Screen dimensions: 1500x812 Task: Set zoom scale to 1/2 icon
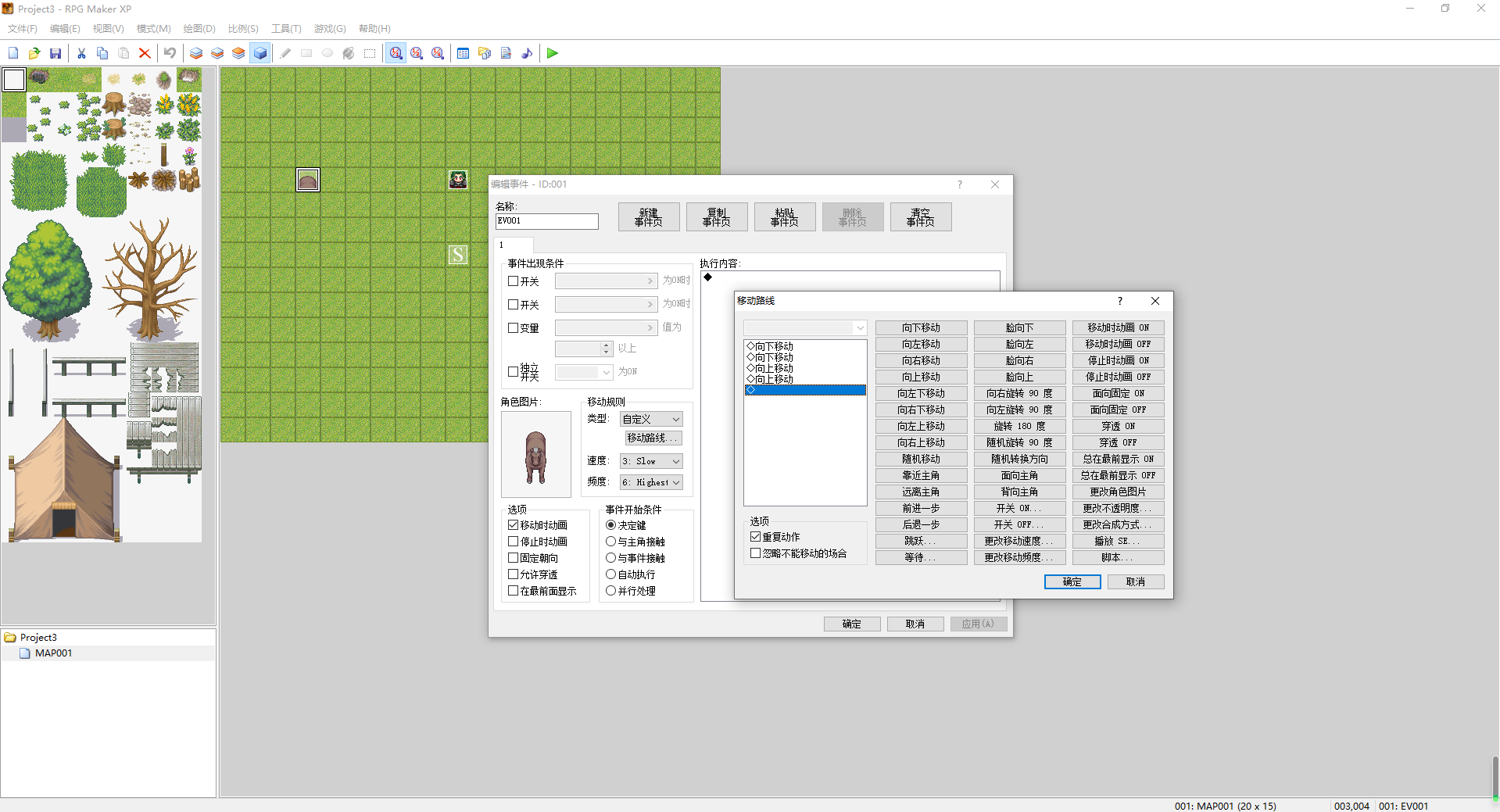[x=417, y=53]
